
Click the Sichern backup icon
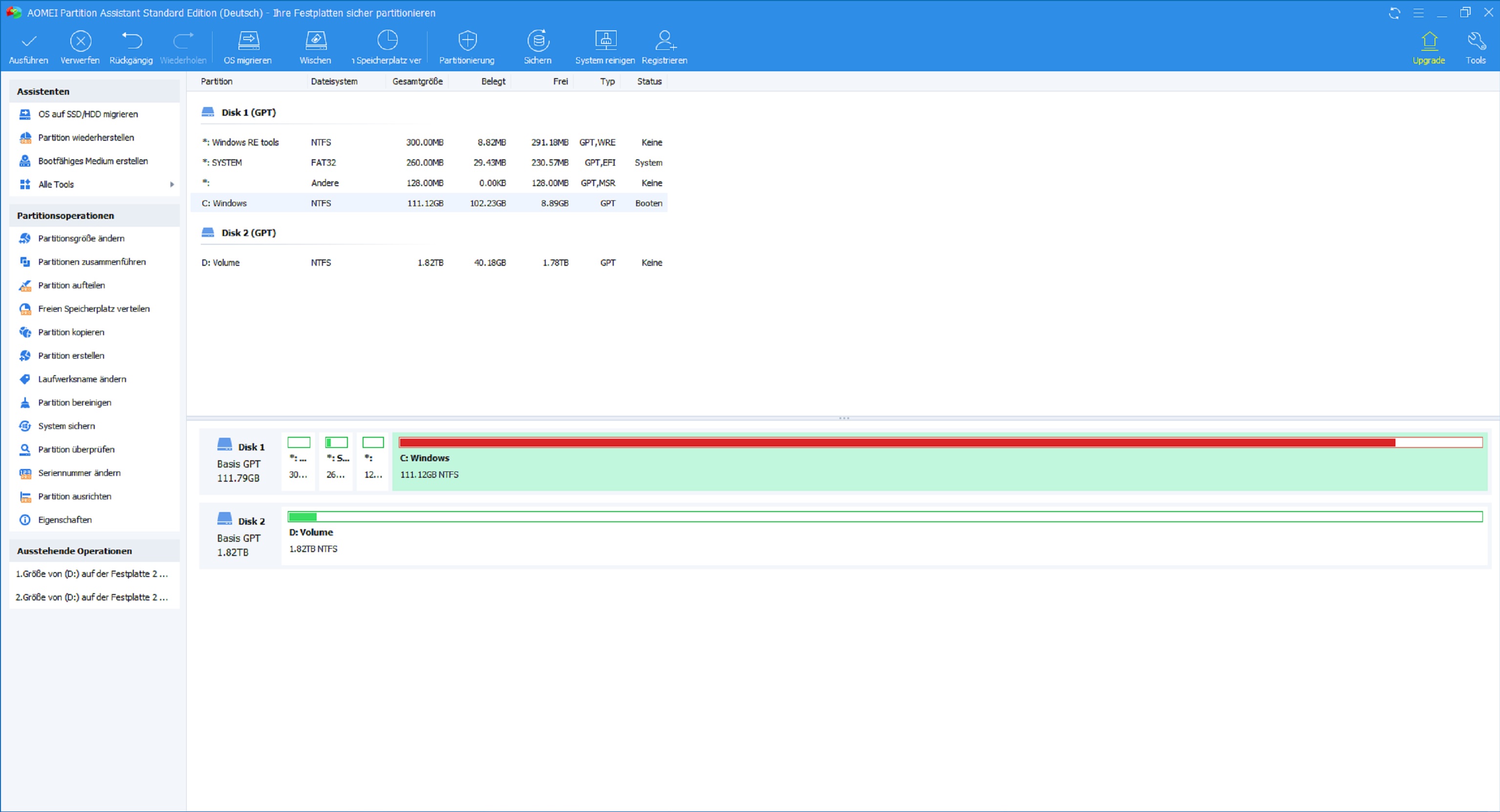click(538, 41)
